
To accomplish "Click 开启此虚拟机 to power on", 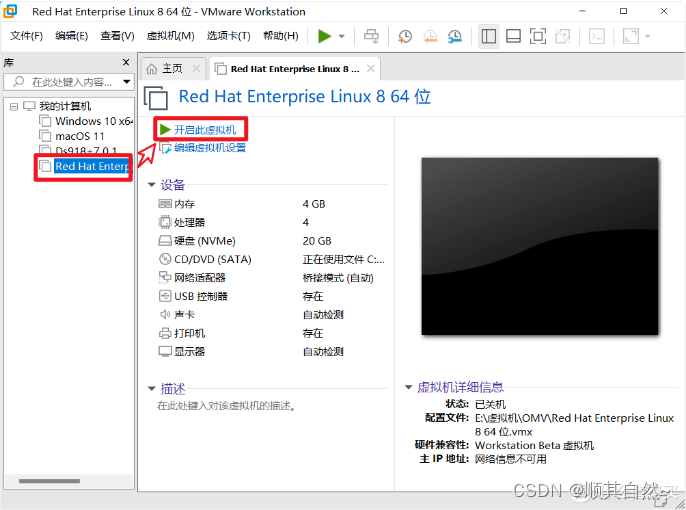I will coord(205,129).
